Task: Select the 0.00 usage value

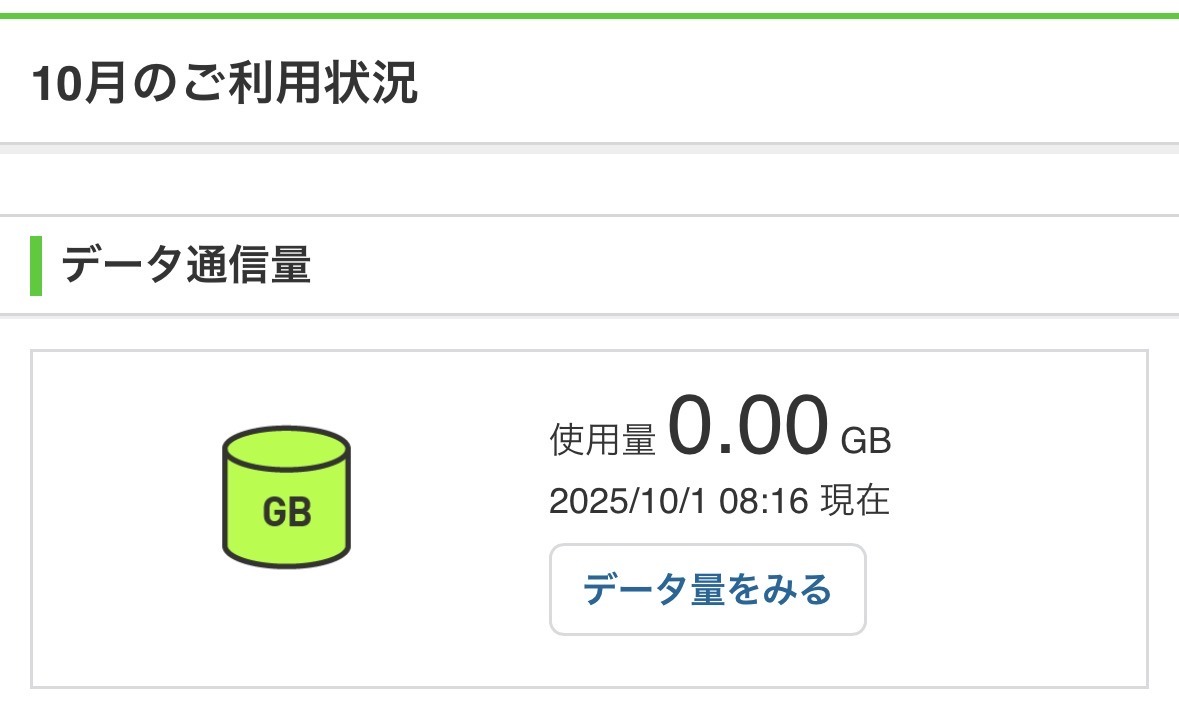Action: click(748, 425)
